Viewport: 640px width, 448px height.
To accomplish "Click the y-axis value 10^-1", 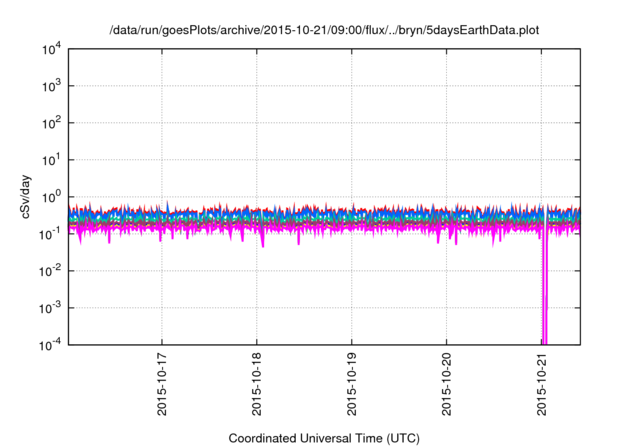I will pyautogui.click(x=50, y=234).
